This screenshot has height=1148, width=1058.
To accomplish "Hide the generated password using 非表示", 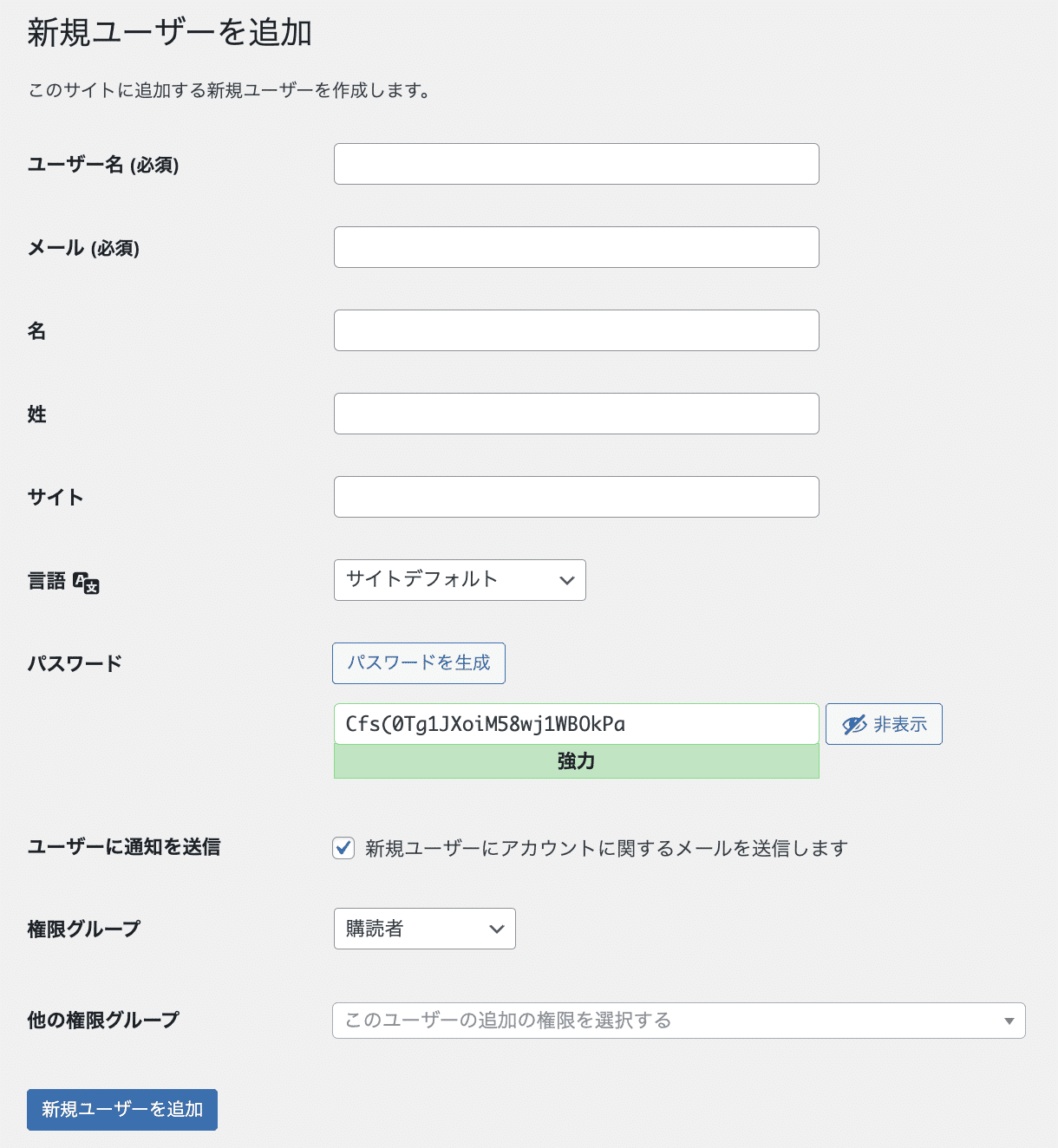I will 884,724.
